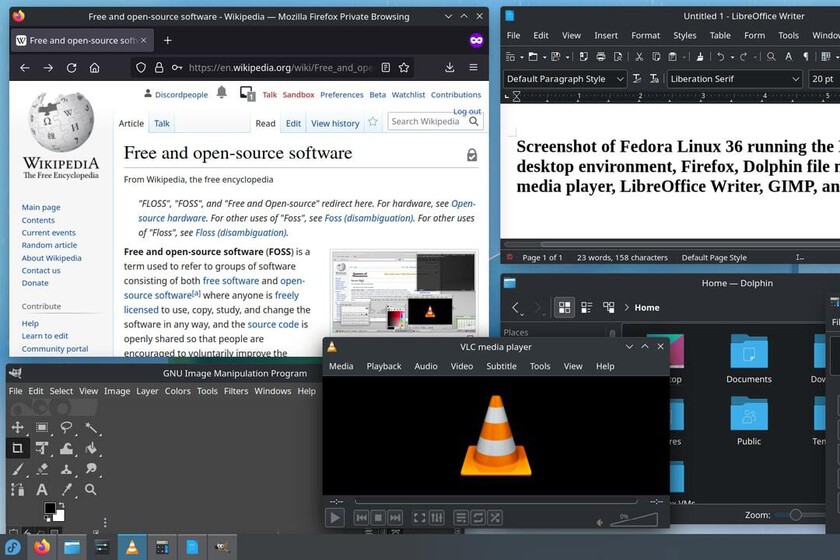Screen dimensions: 840x560
Task: Open the Colors menu in GIMP
Action: 177,391
